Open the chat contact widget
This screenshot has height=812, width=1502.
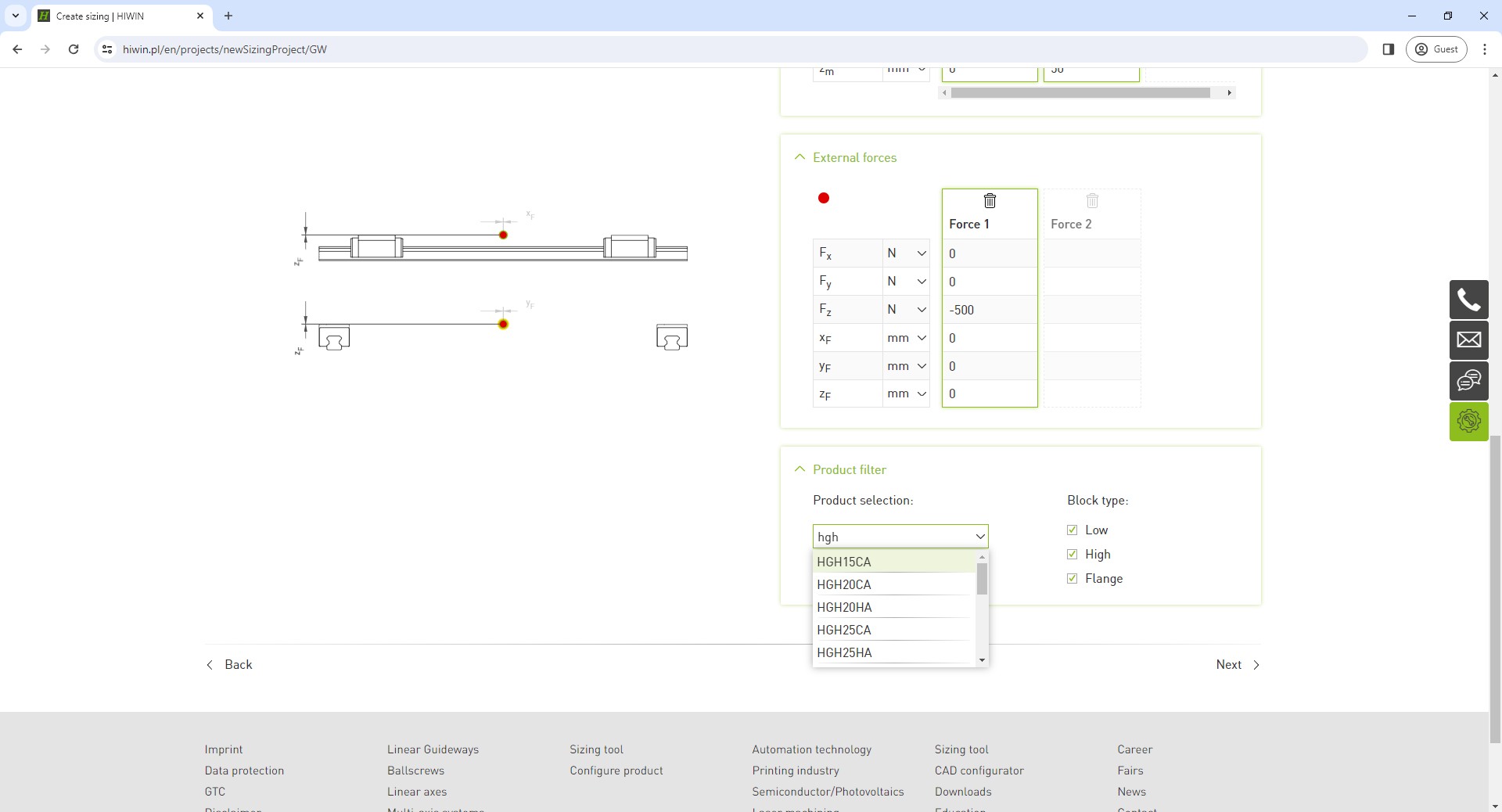pos(1468,381)
